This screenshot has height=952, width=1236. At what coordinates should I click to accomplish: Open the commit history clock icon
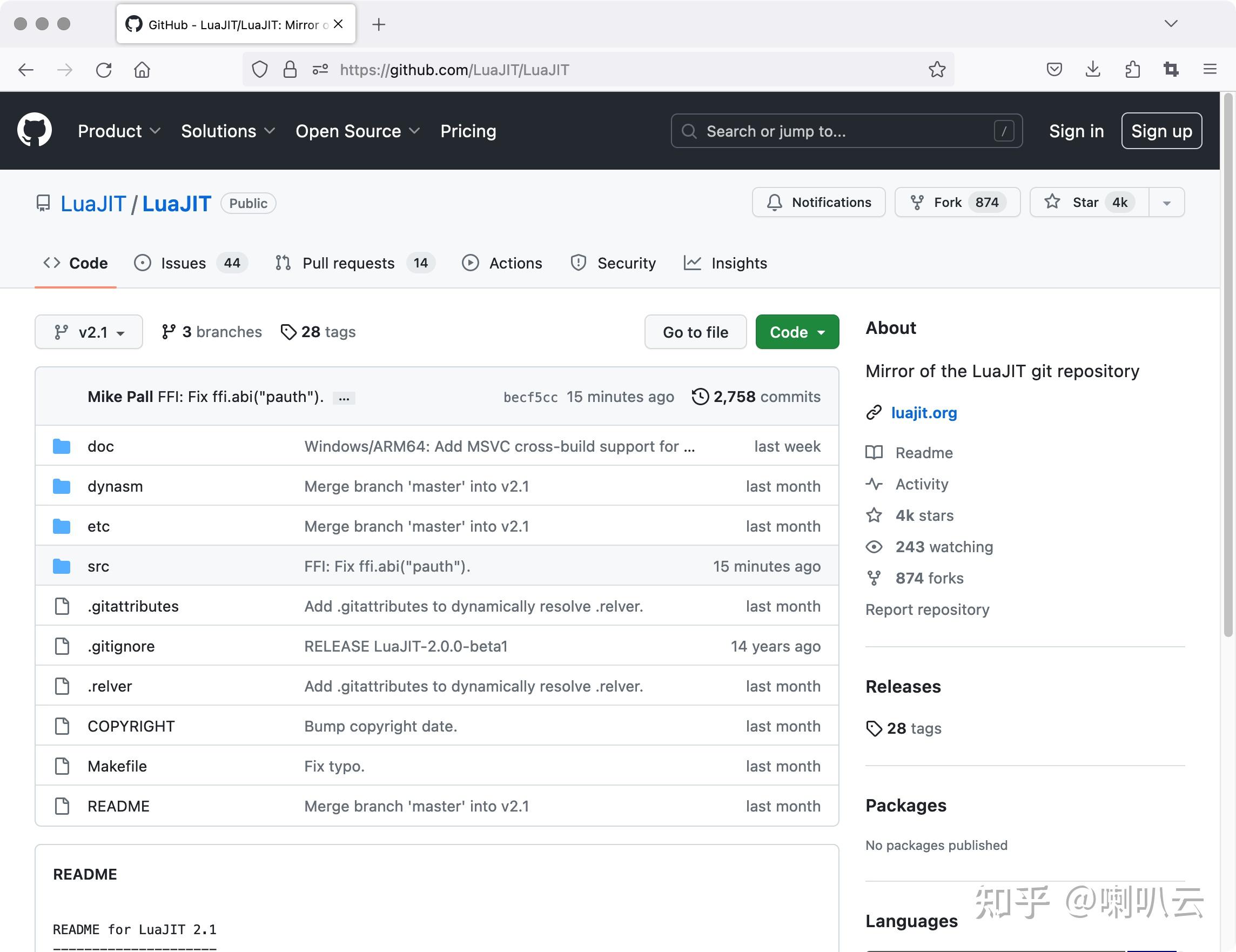coord(700,397)
